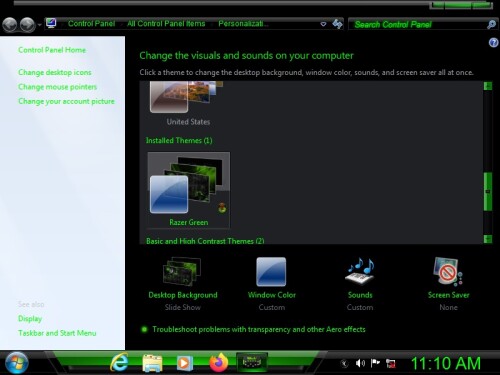Click the blue Help question mark icon
Viewport: 500px width, 375px height.
[x=493, y=43]
